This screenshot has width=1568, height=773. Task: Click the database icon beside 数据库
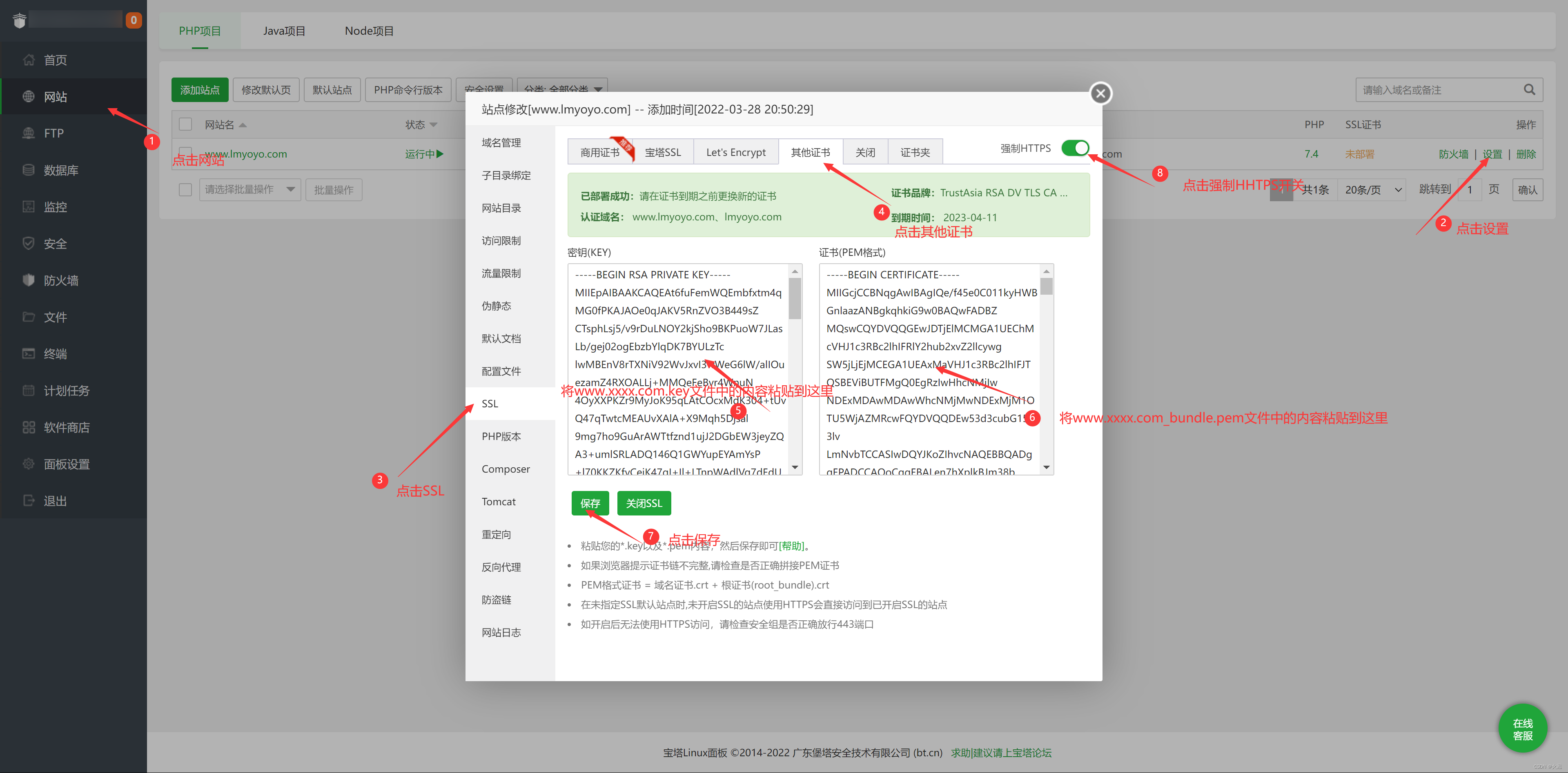pos(28,170)
